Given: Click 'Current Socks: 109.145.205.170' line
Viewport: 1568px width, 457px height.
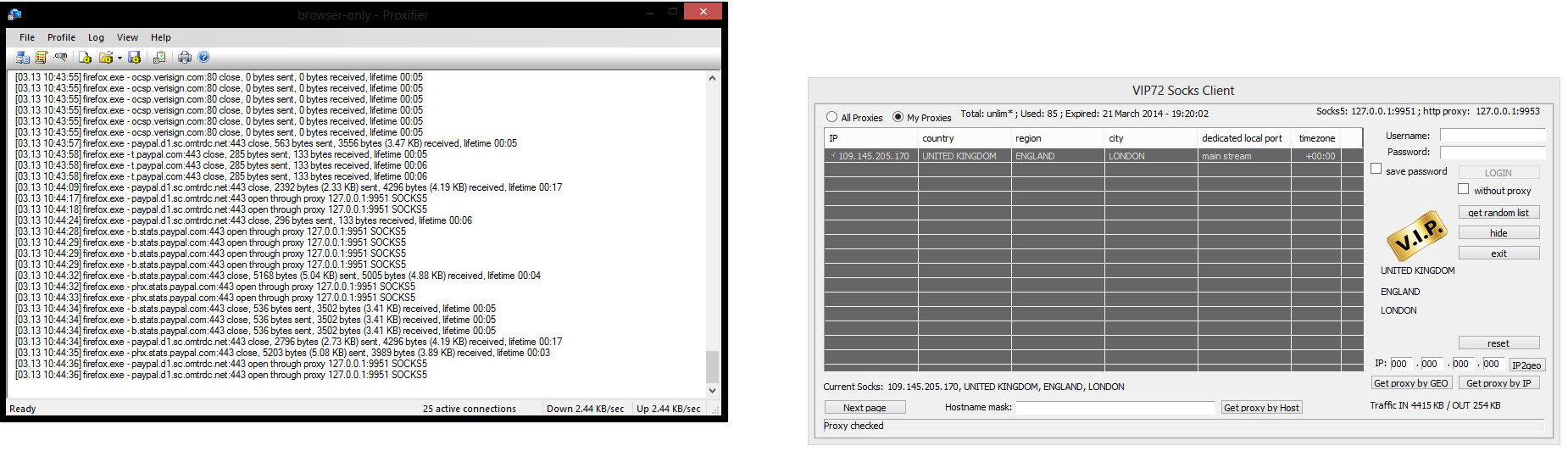Looking at the screenshot, I should click(974, 387).
